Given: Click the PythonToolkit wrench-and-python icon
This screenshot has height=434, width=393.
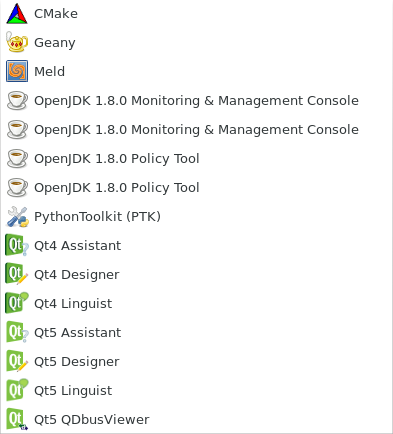Looking at the screenshot, I should 17,217.
